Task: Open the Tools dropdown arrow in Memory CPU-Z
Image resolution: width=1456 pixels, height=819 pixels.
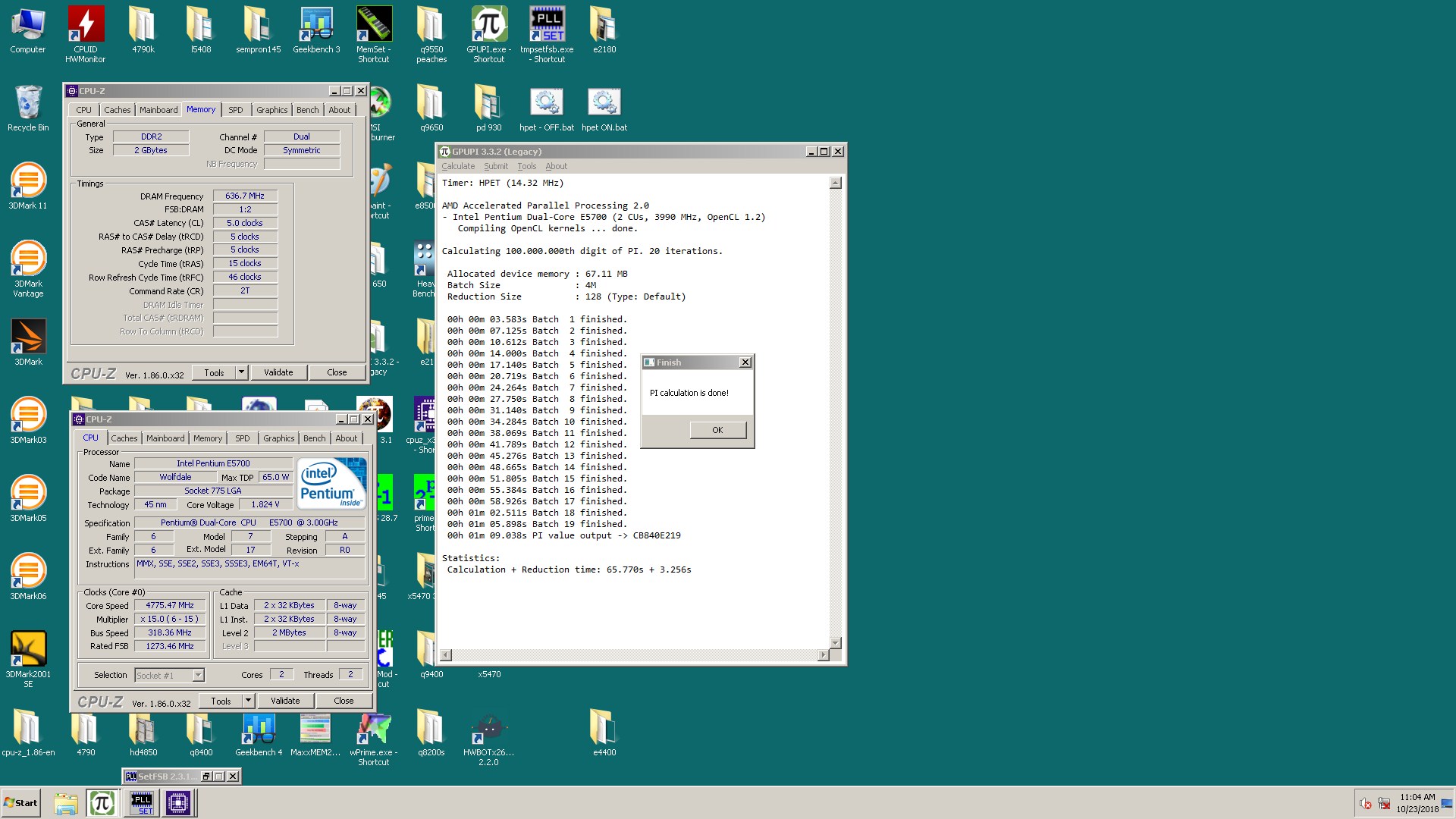Action: coord(242,372)
